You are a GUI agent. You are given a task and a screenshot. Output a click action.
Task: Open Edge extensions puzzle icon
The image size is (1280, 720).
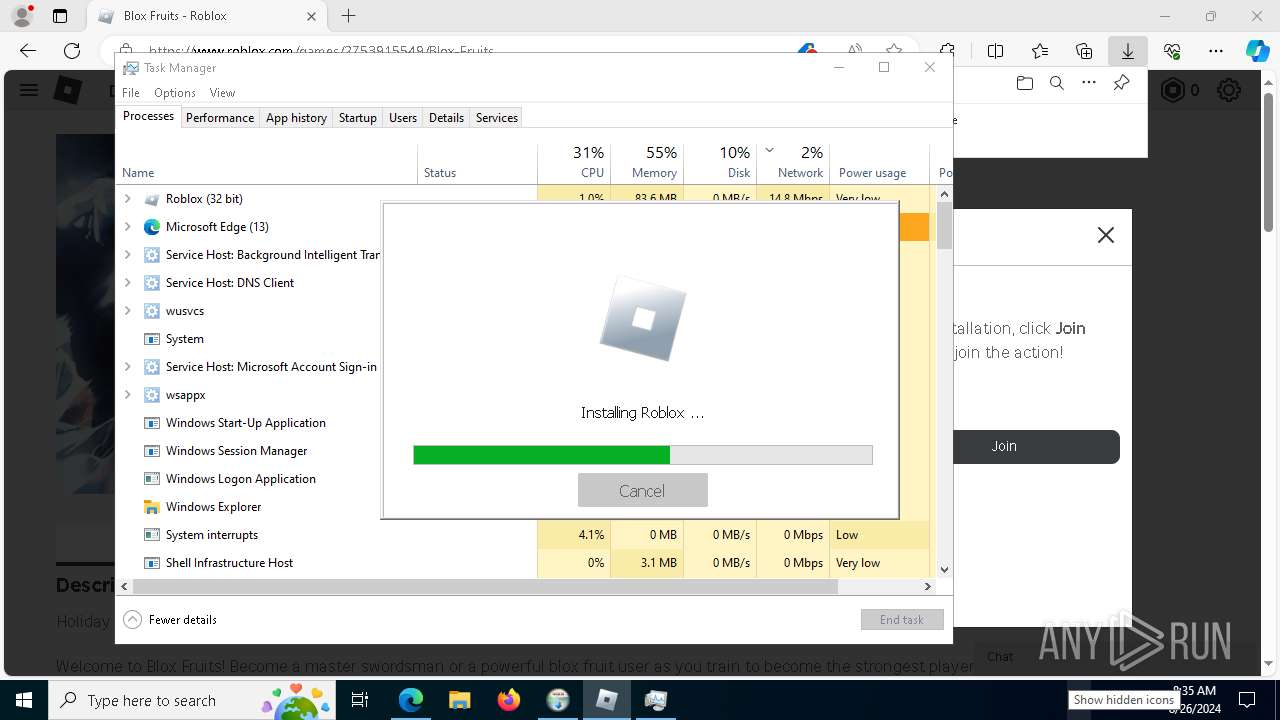(x=947, y=51)
